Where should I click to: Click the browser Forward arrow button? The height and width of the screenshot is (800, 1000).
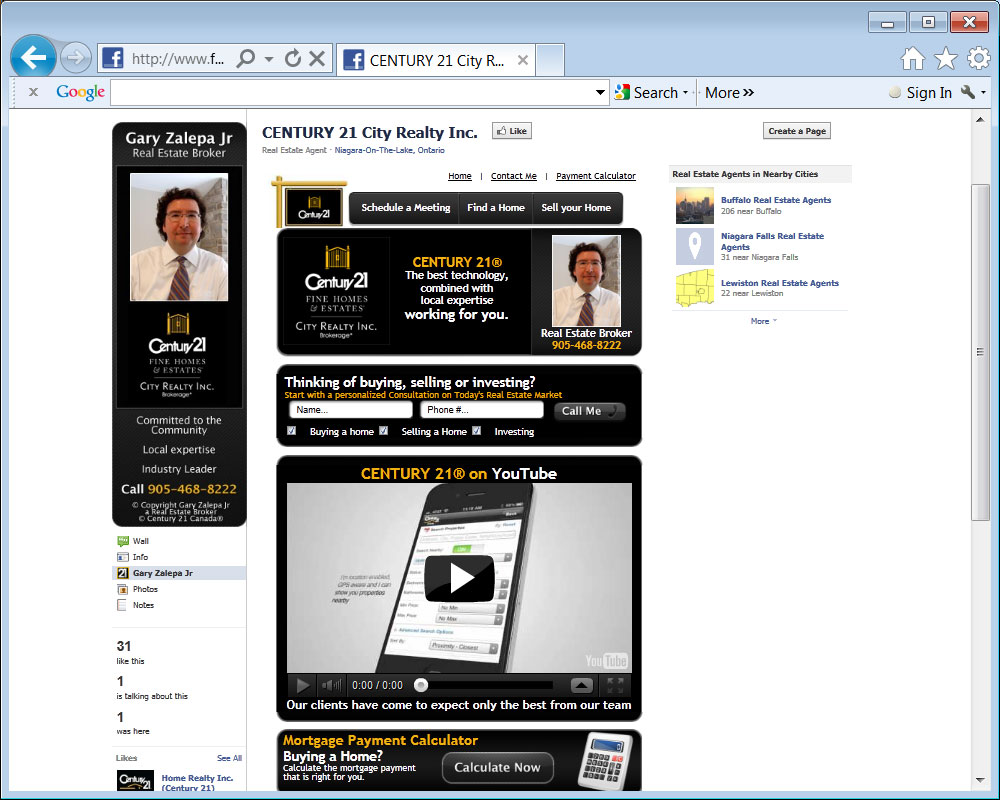pyautogui.click(x=75, y=58)
